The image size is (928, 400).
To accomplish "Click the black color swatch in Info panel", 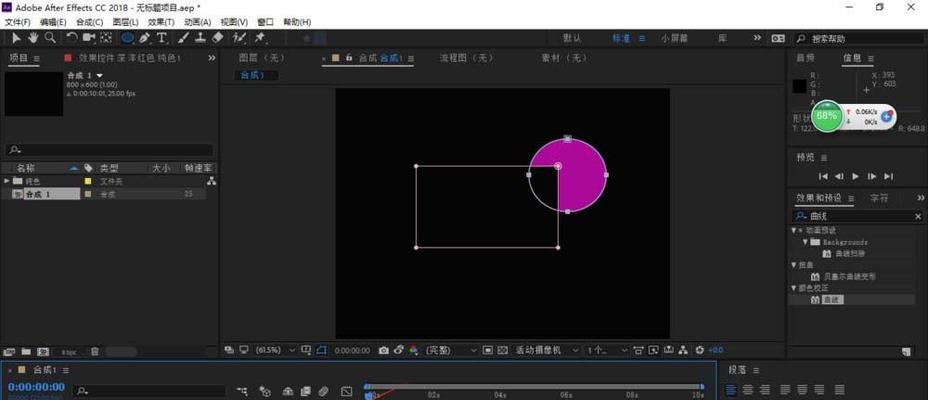I will (x=799, y=86).
